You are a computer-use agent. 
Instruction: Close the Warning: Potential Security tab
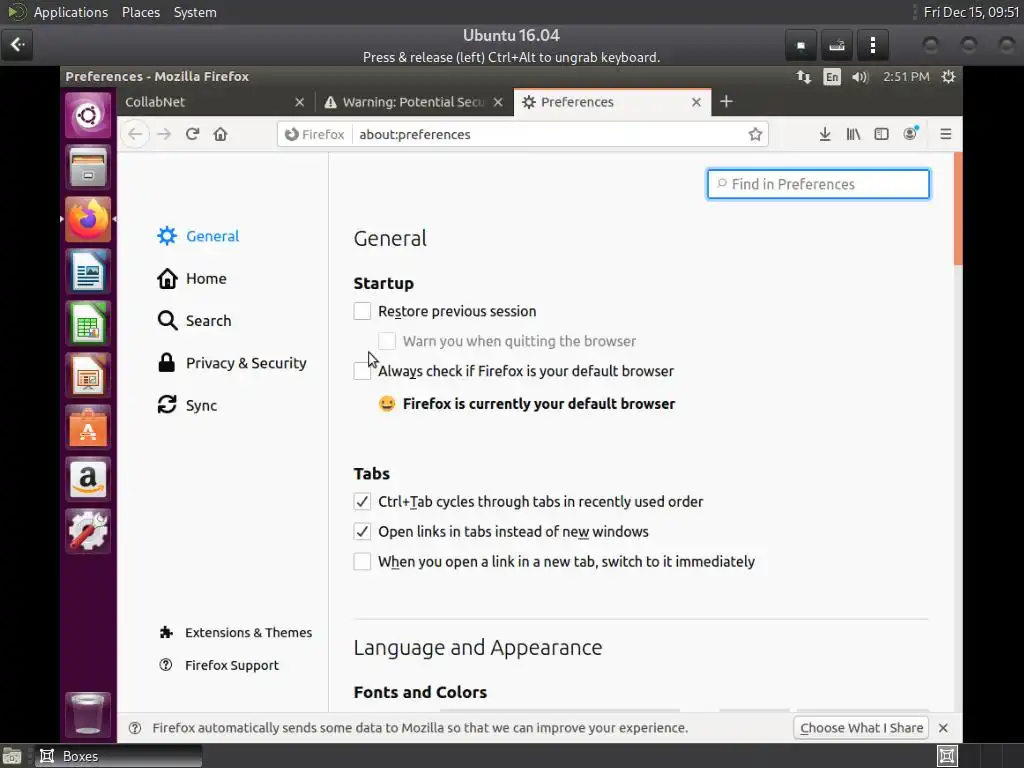[498, 102]
